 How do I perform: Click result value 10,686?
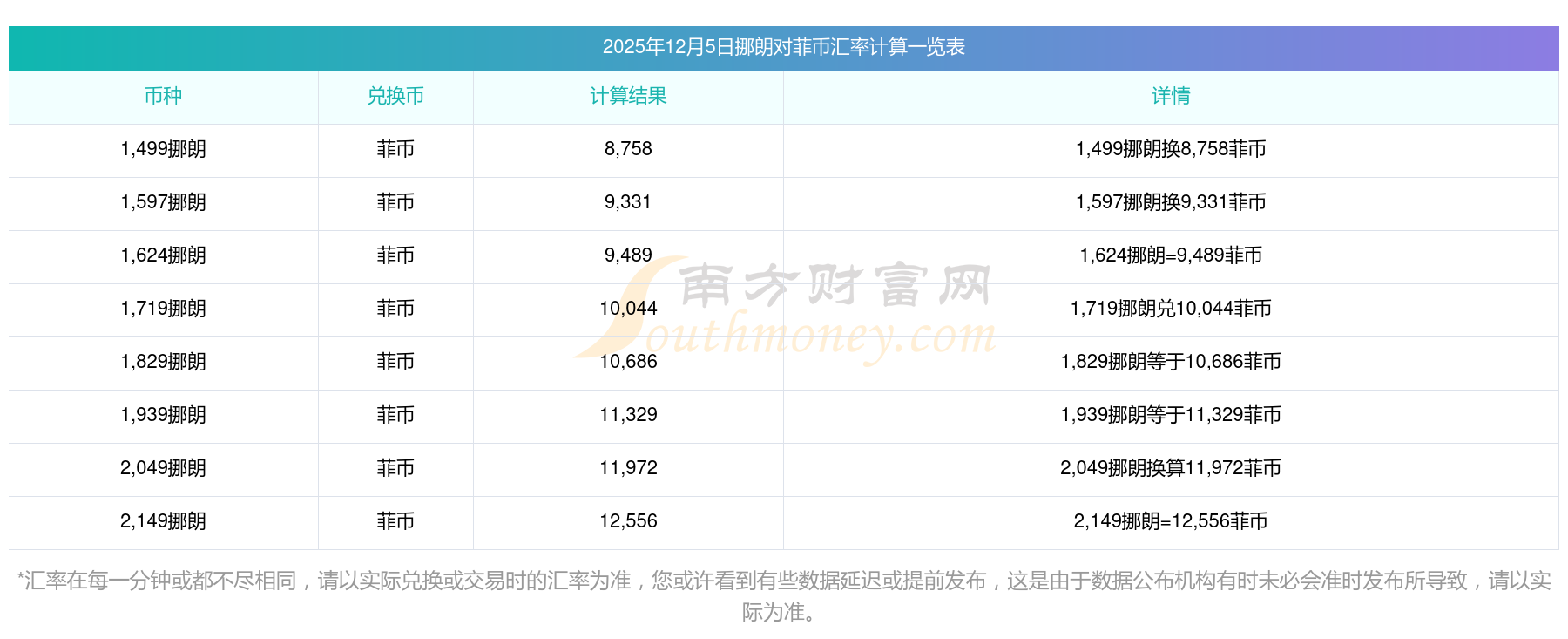coord(628,362)
